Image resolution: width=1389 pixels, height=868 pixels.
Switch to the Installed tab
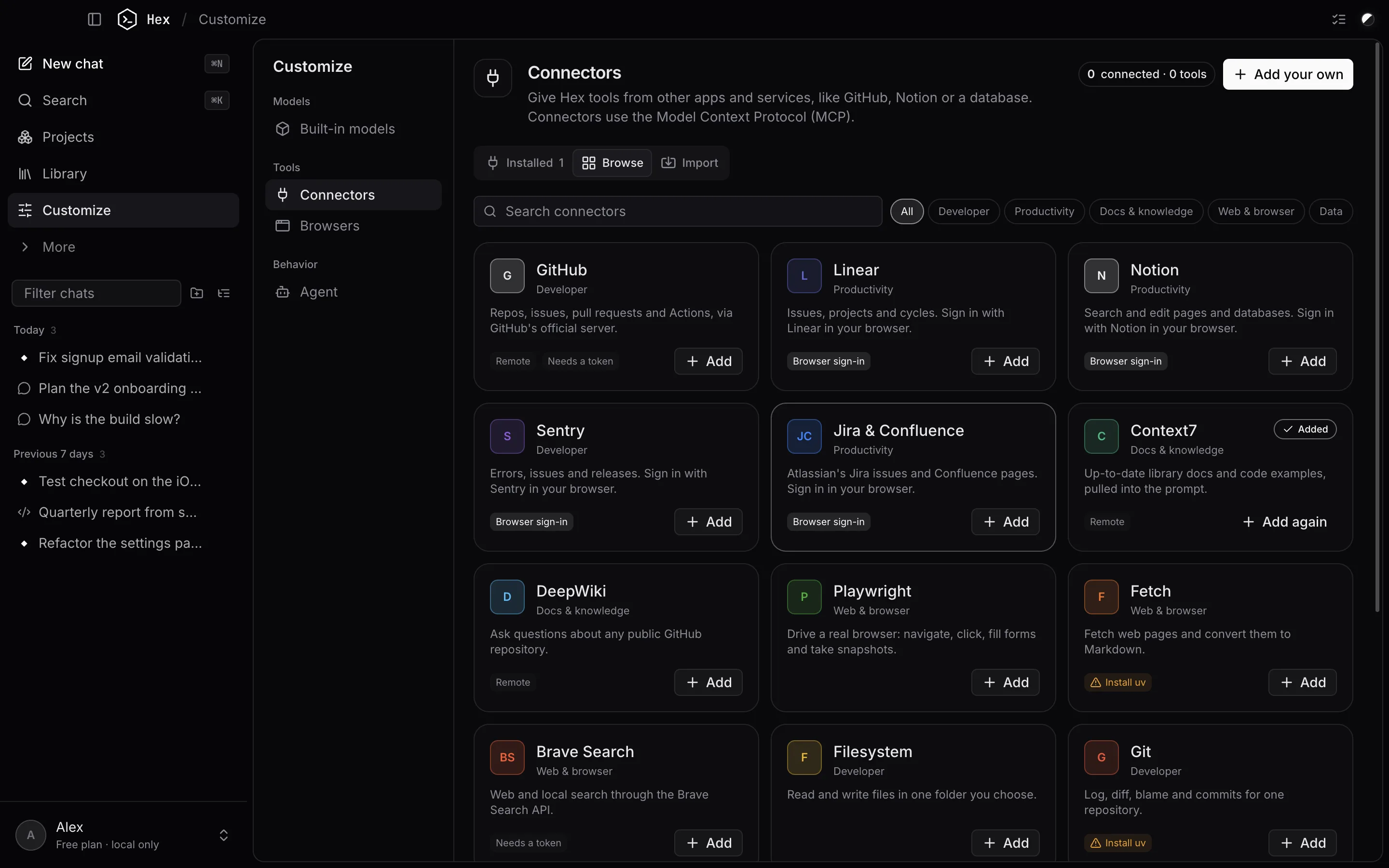525,163
